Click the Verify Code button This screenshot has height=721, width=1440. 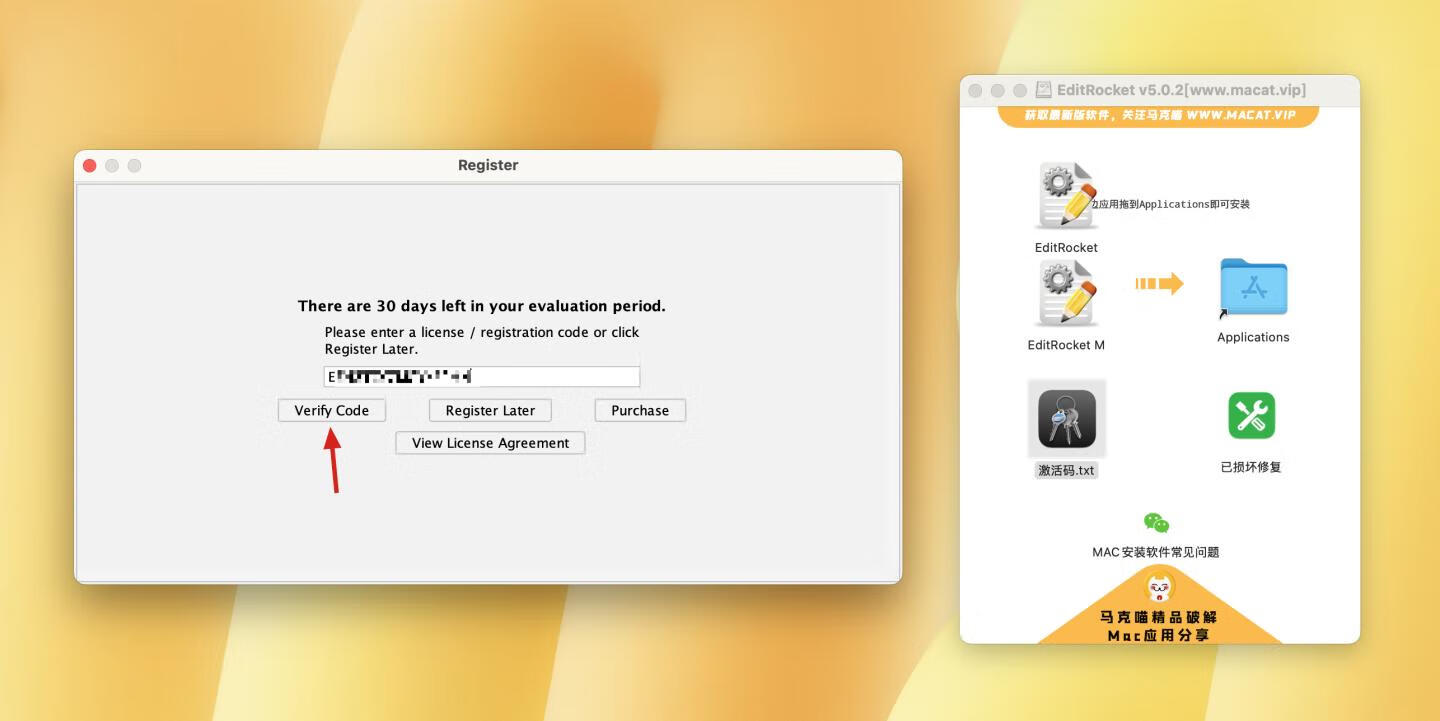point(331,410)
